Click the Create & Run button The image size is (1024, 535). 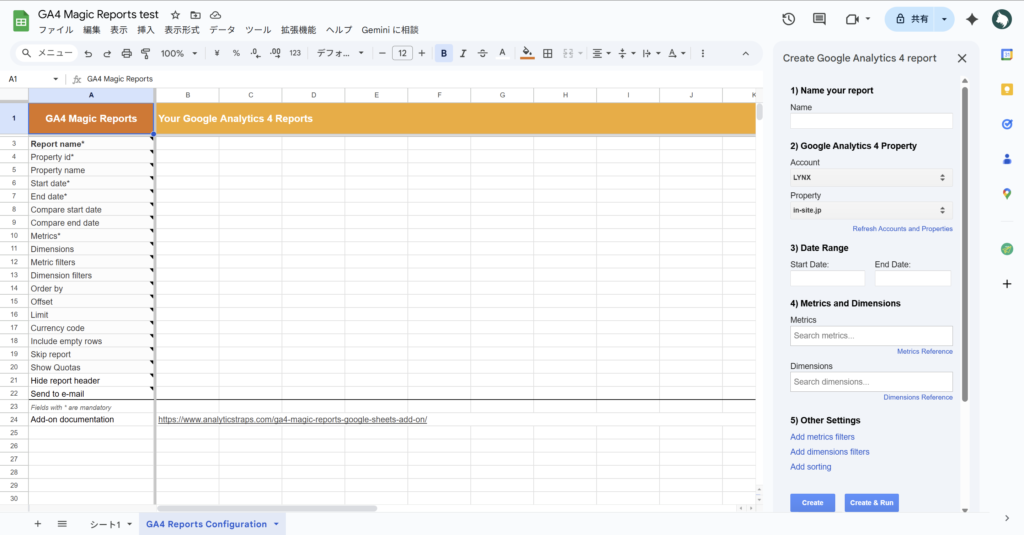point(871,502)
